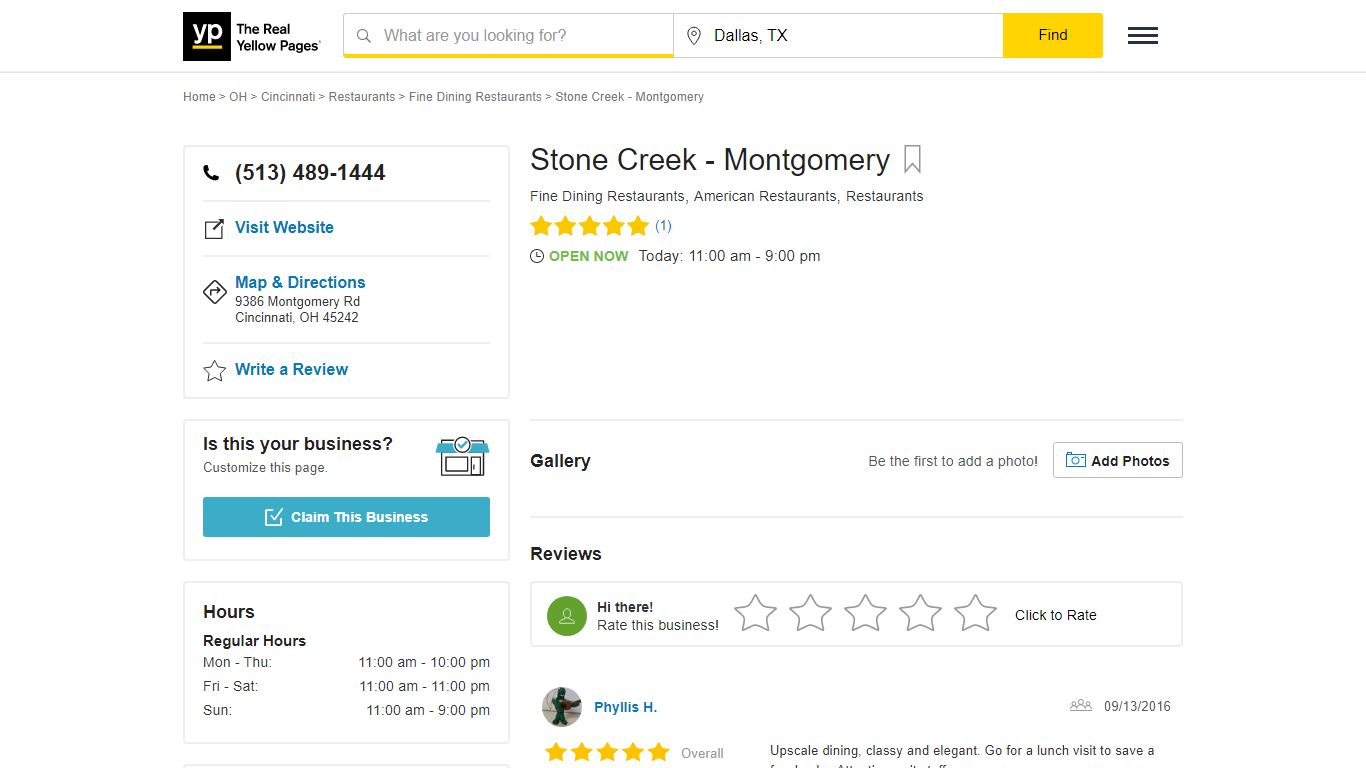Open Restaurants category link under title
Screen dimensions: 1366x768
point(885,196)
